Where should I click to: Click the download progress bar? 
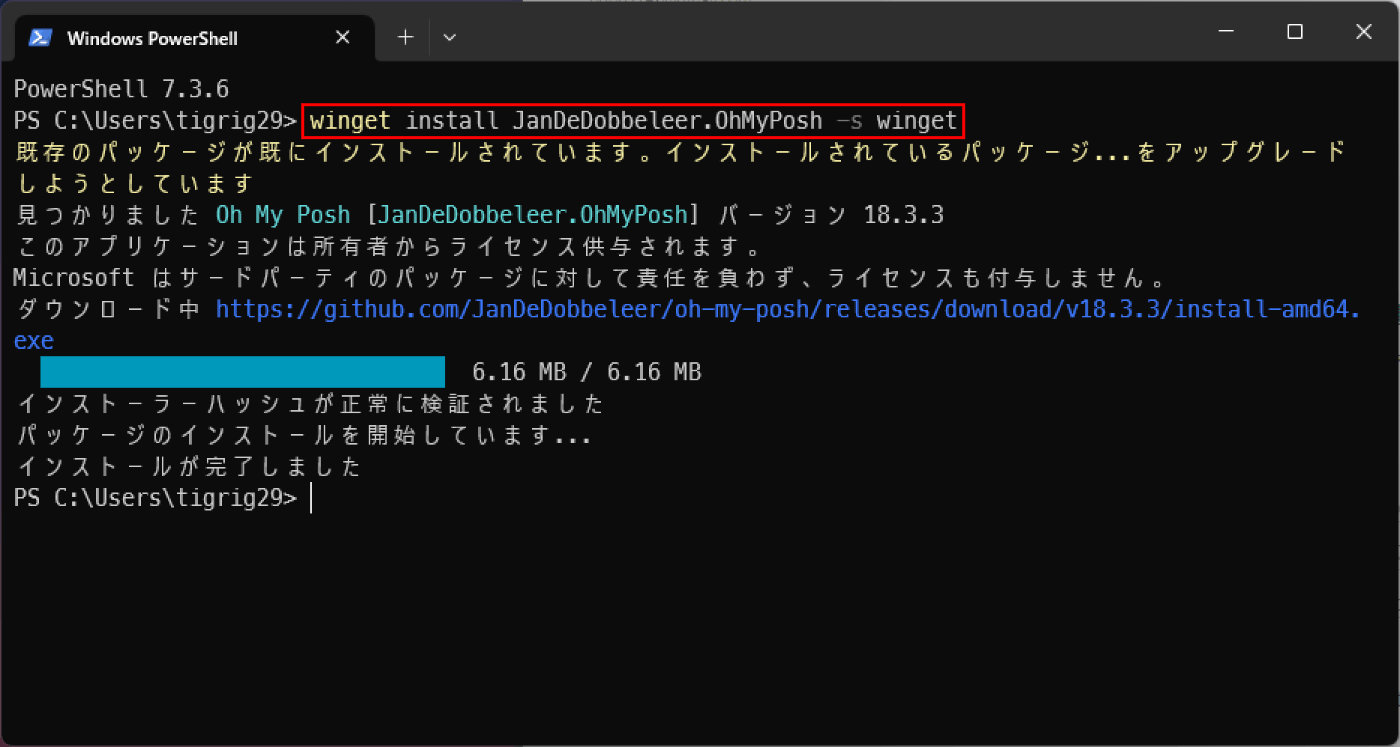pyautogui.click(x=242, y=372)
